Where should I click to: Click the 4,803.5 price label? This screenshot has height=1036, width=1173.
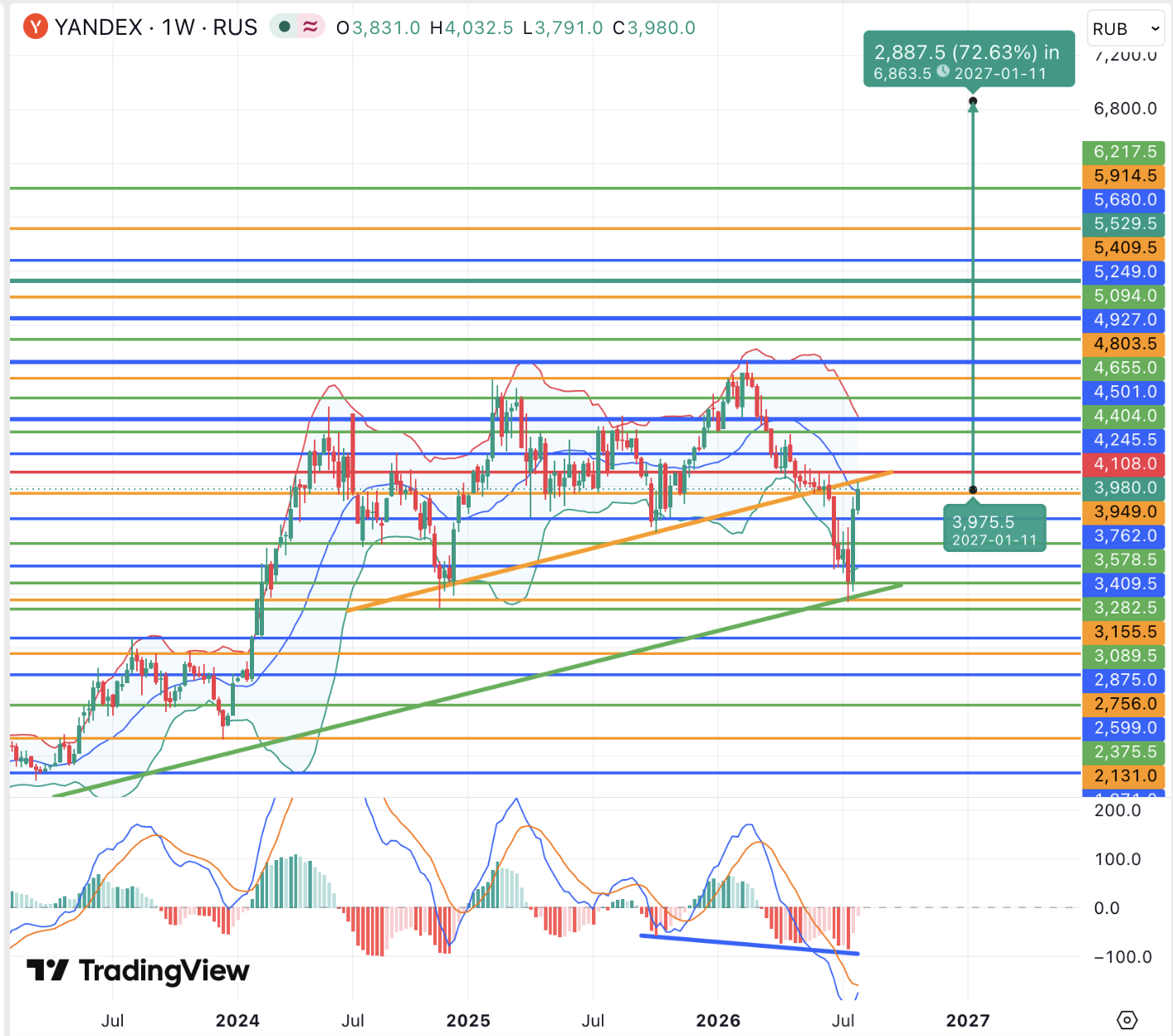pos(1124,344)
